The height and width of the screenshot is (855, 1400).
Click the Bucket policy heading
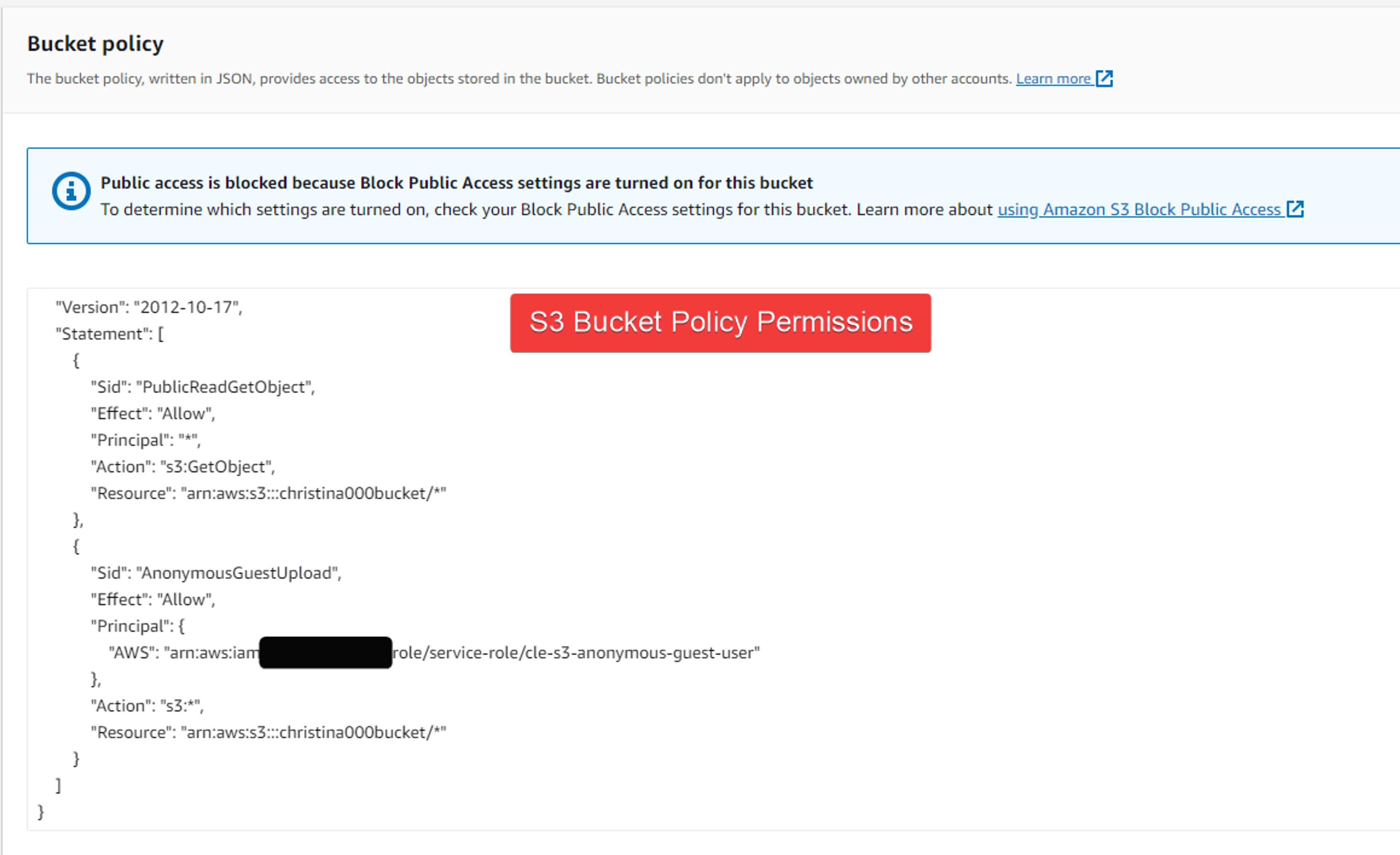(96, 44)
